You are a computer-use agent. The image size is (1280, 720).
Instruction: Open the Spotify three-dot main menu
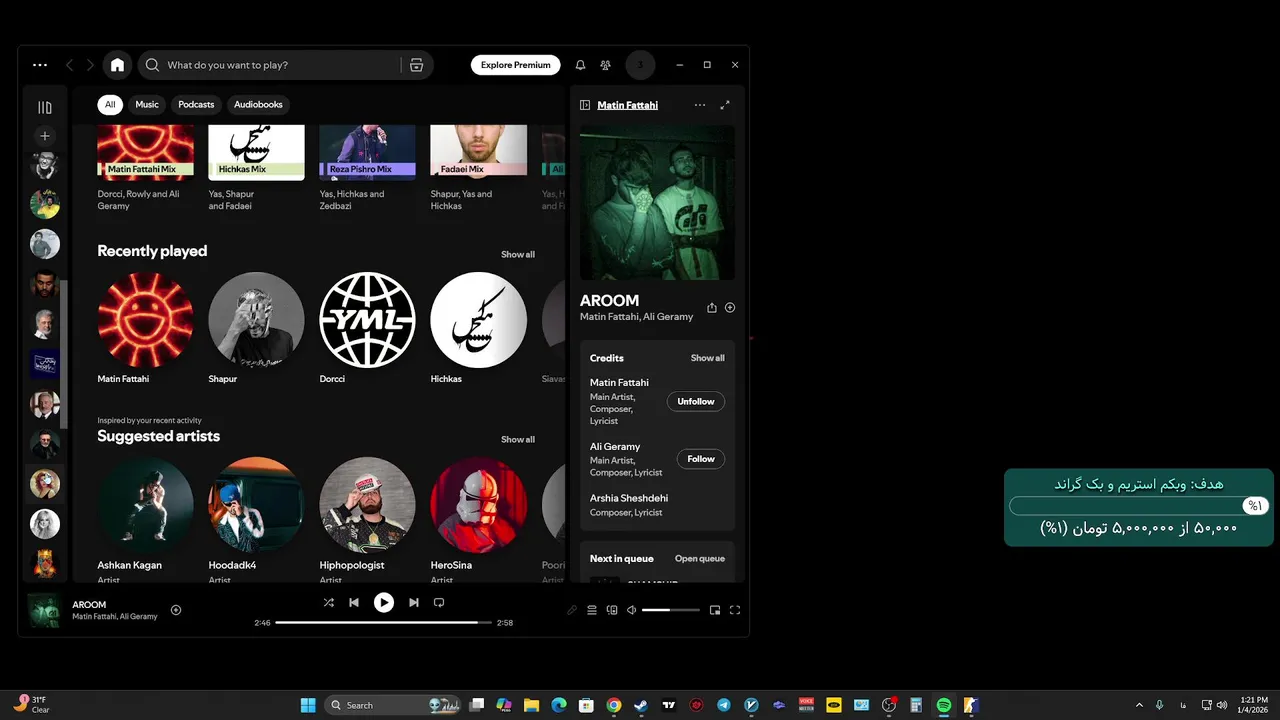pyautogui.click(x=40, y=65)
